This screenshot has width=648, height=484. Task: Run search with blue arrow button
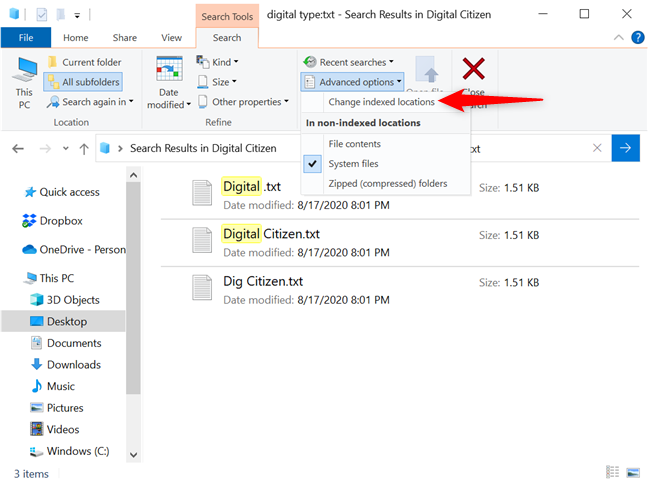click(625, 148)
